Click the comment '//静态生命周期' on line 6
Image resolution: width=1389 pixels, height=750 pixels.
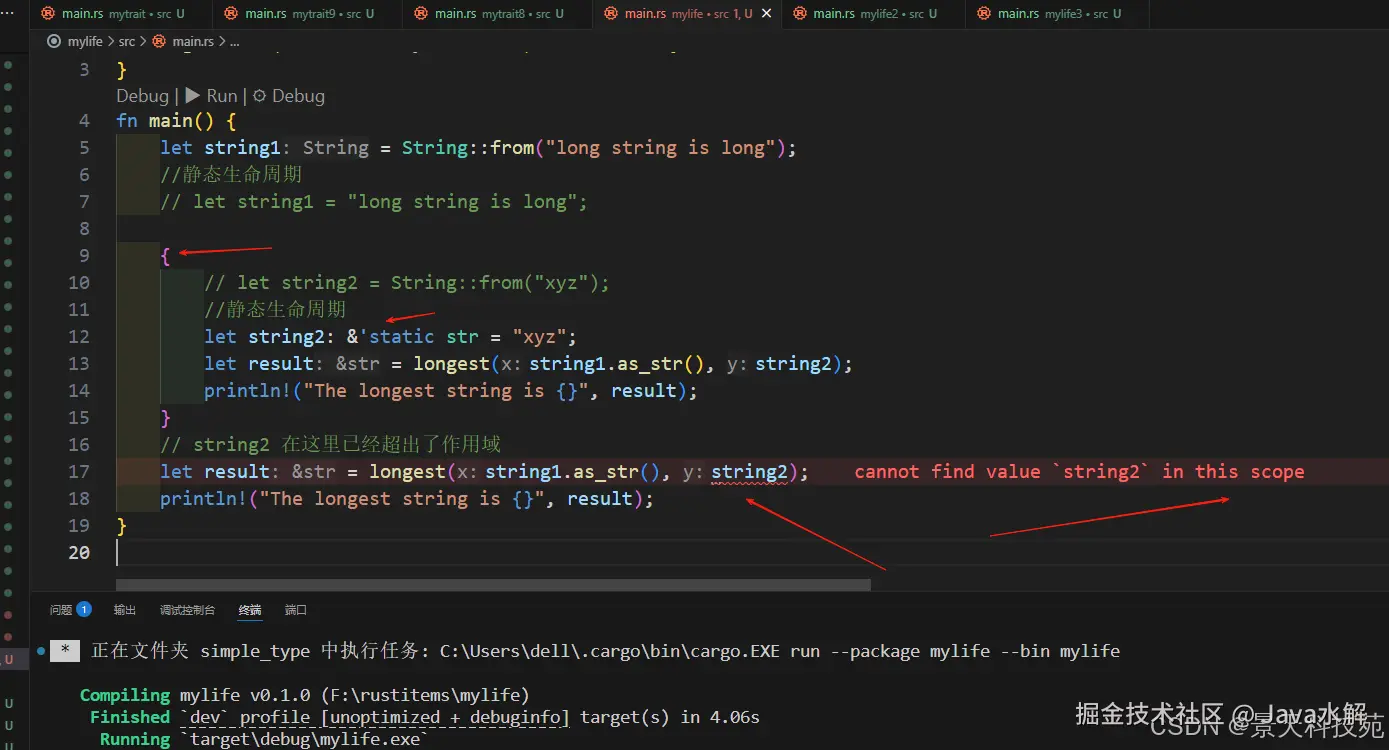(x=231, y=175)
